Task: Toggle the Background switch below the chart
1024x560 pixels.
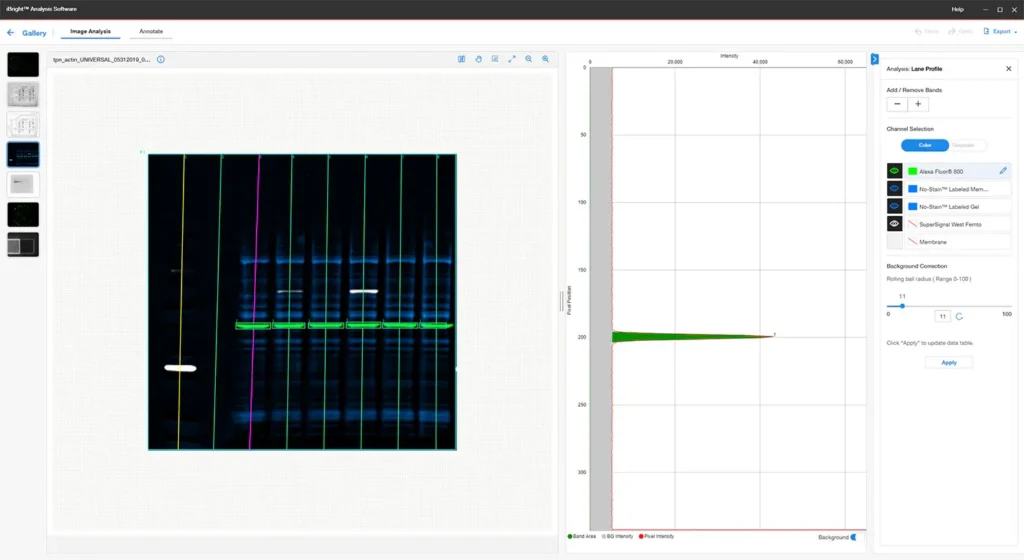Action: 852,537
